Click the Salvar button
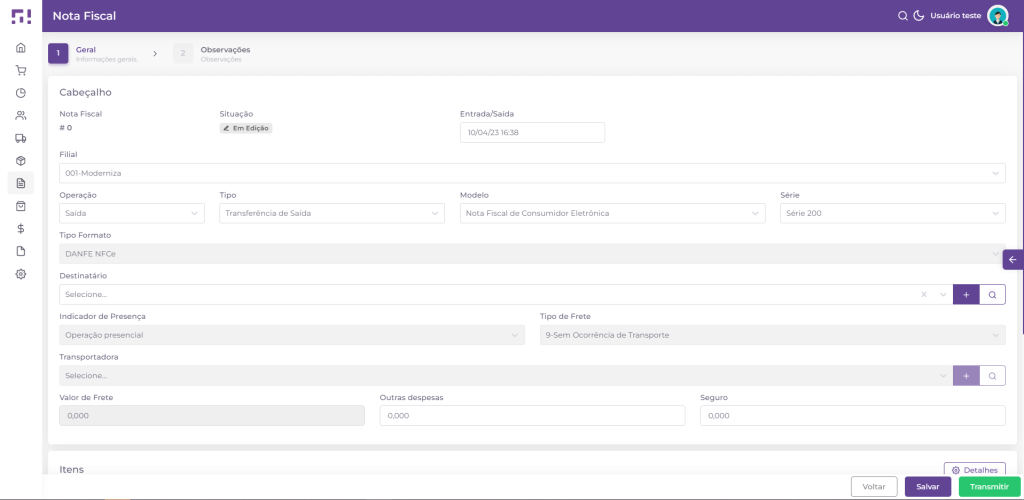Screen dimensions: 1024x500 [928, 486]
